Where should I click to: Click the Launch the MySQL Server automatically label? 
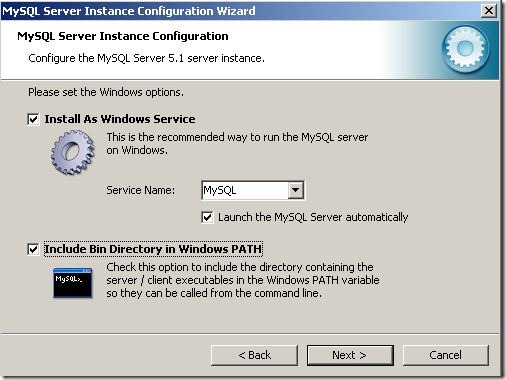(x=313, y=217)
